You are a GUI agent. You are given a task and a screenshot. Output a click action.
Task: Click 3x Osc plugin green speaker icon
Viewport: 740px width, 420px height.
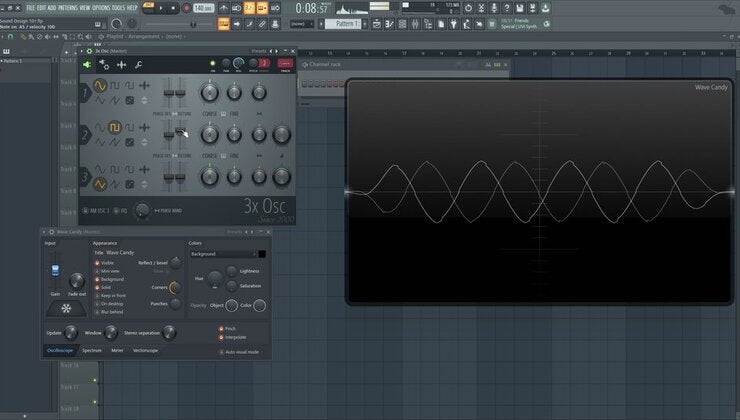point(87,65)
